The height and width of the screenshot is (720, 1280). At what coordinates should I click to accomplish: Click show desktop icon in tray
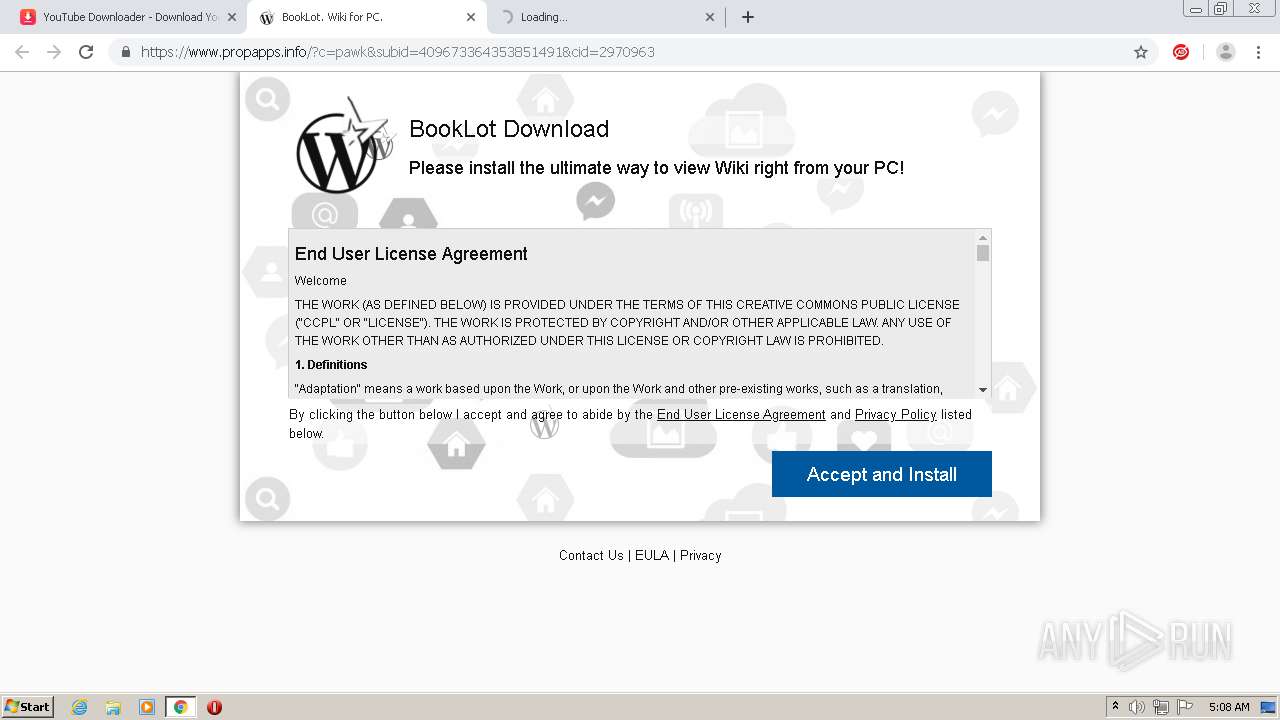[1268, 707]
